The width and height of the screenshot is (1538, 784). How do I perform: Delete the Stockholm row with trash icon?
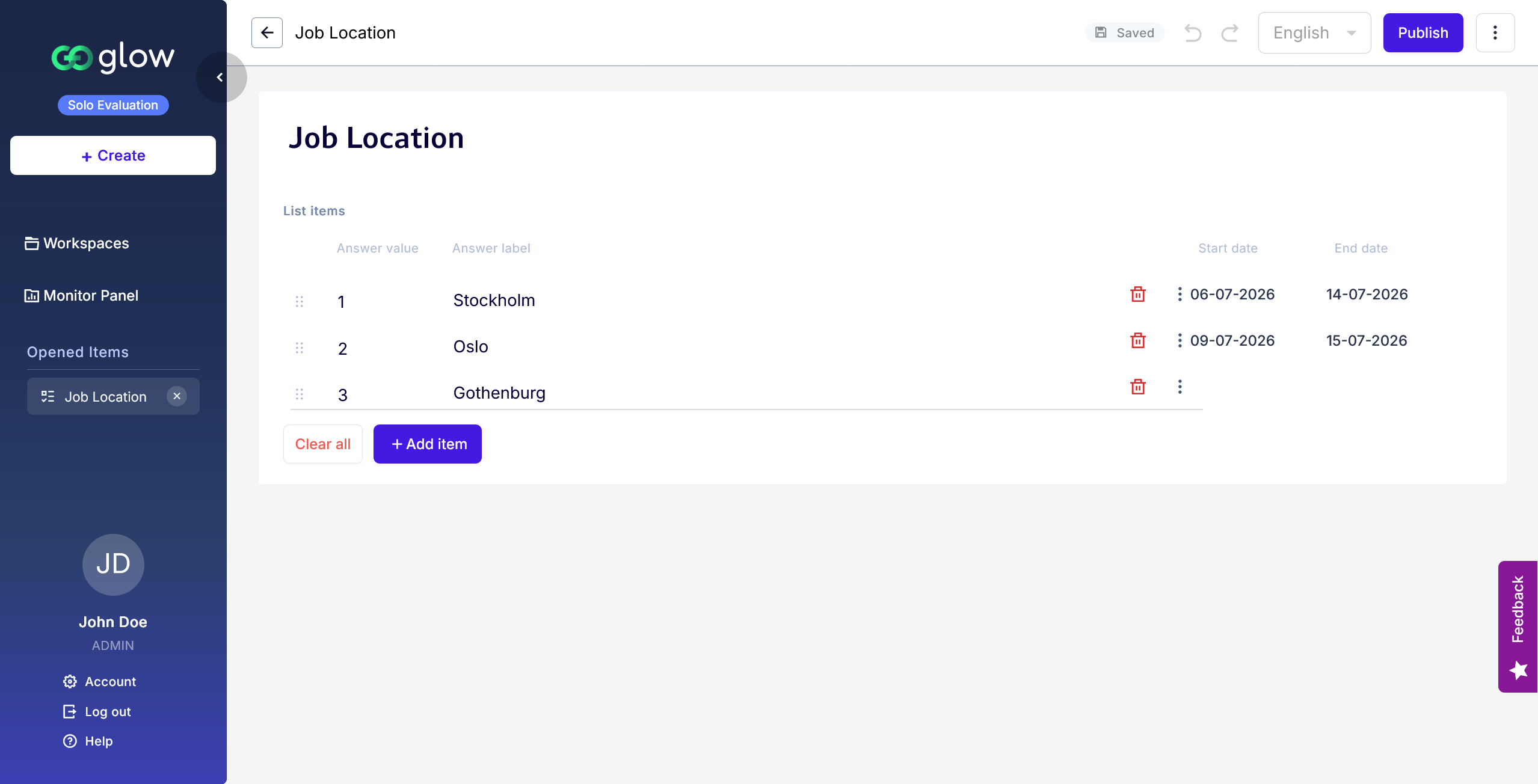coord(1138,294)
